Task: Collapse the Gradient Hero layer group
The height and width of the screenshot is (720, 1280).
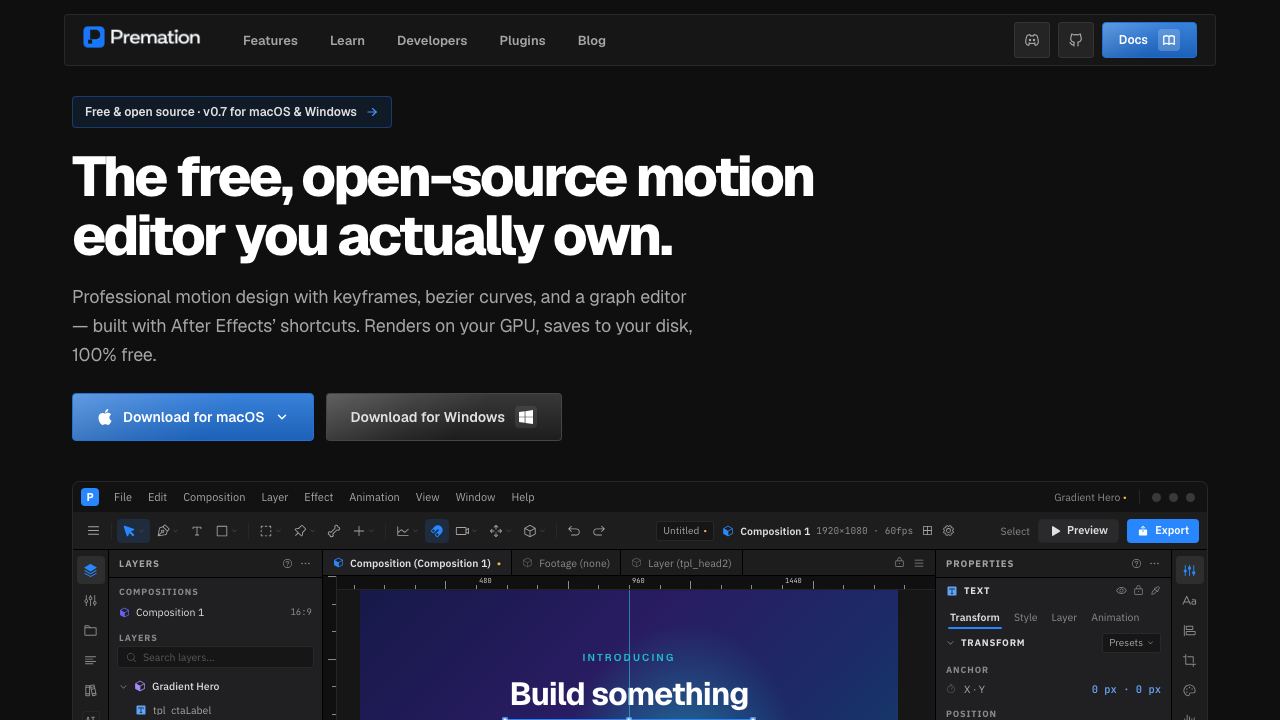Action: [x=124, y=687]
